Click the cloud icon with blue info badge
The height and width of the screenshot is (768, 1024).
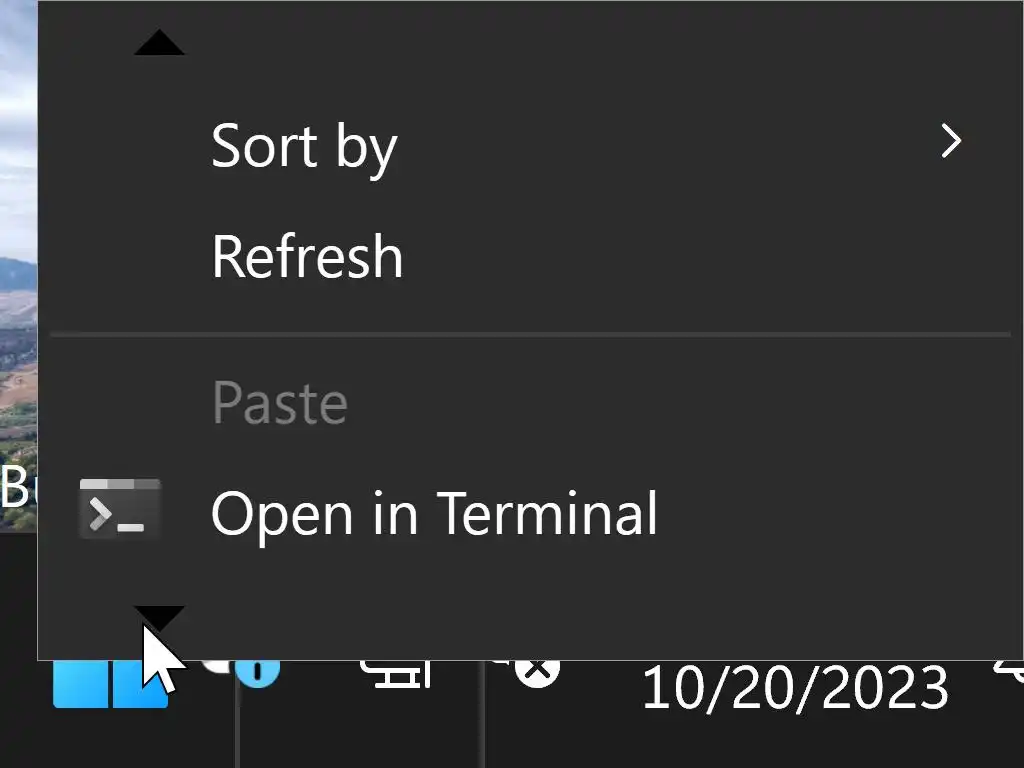pyautogui.click(x=245, y=671)
